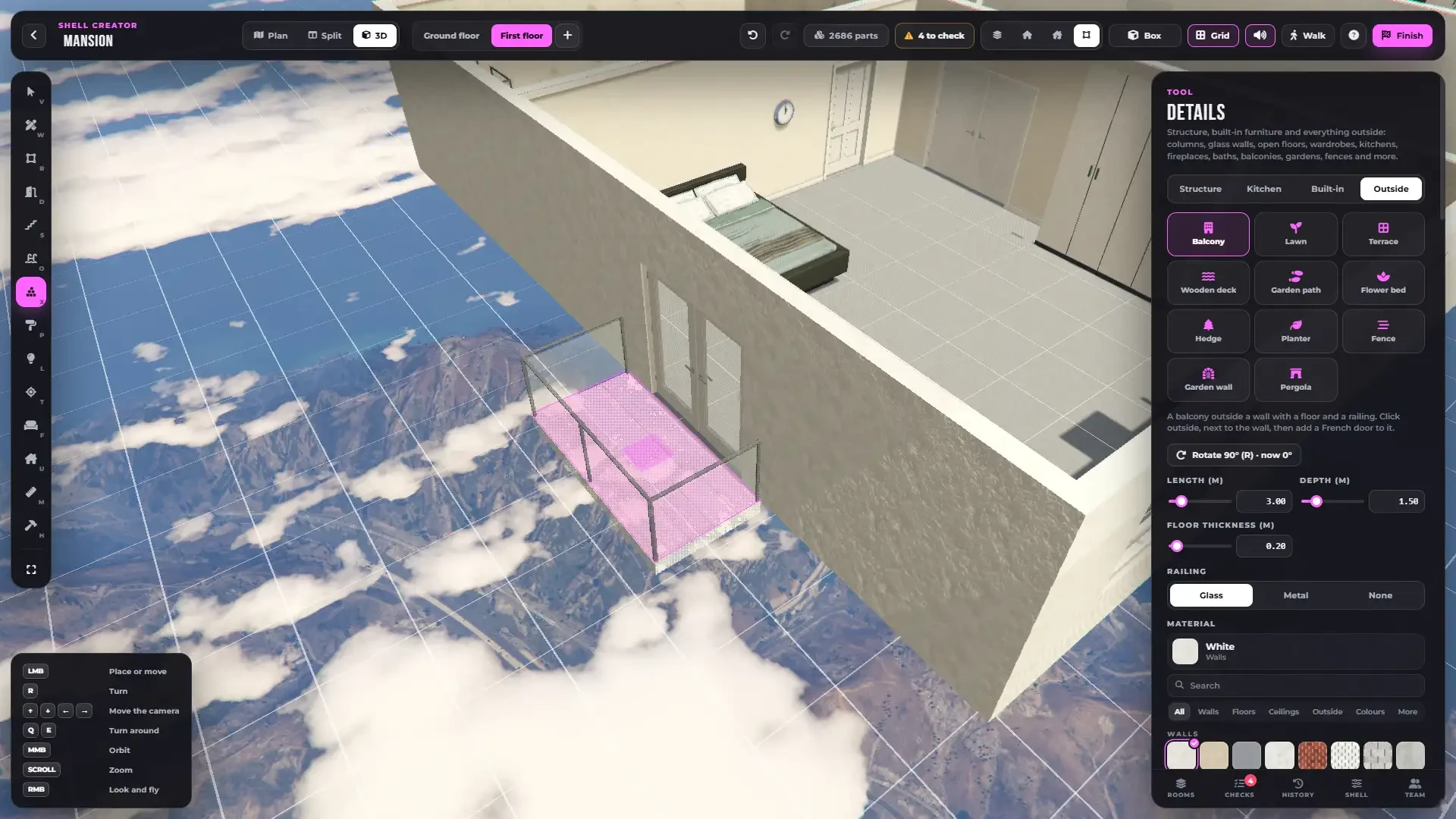Set railing type to Metal
The width and height of the screenshot is (1456, 819).
[x=1295, y=595]
